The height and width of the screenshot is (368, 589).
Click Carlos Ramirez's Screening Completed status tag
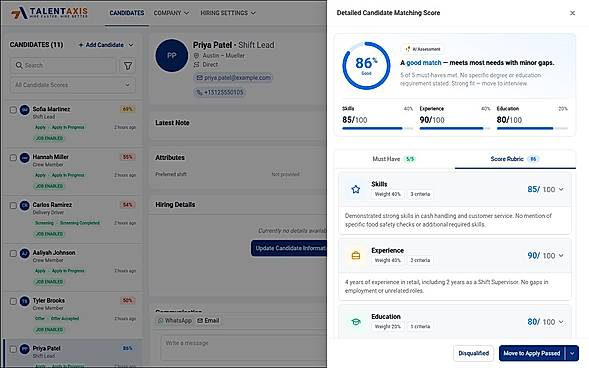coord(80,223)
